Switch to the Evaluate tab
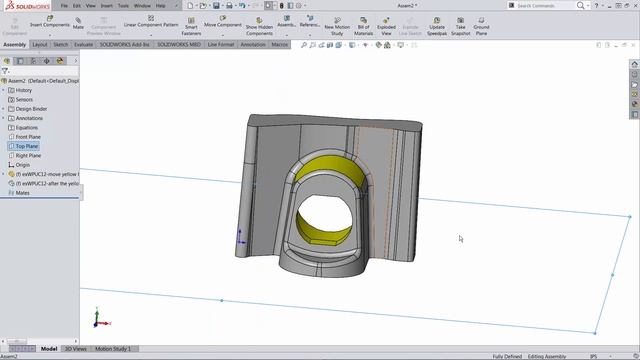640x360 pixels. coord(84,44)
